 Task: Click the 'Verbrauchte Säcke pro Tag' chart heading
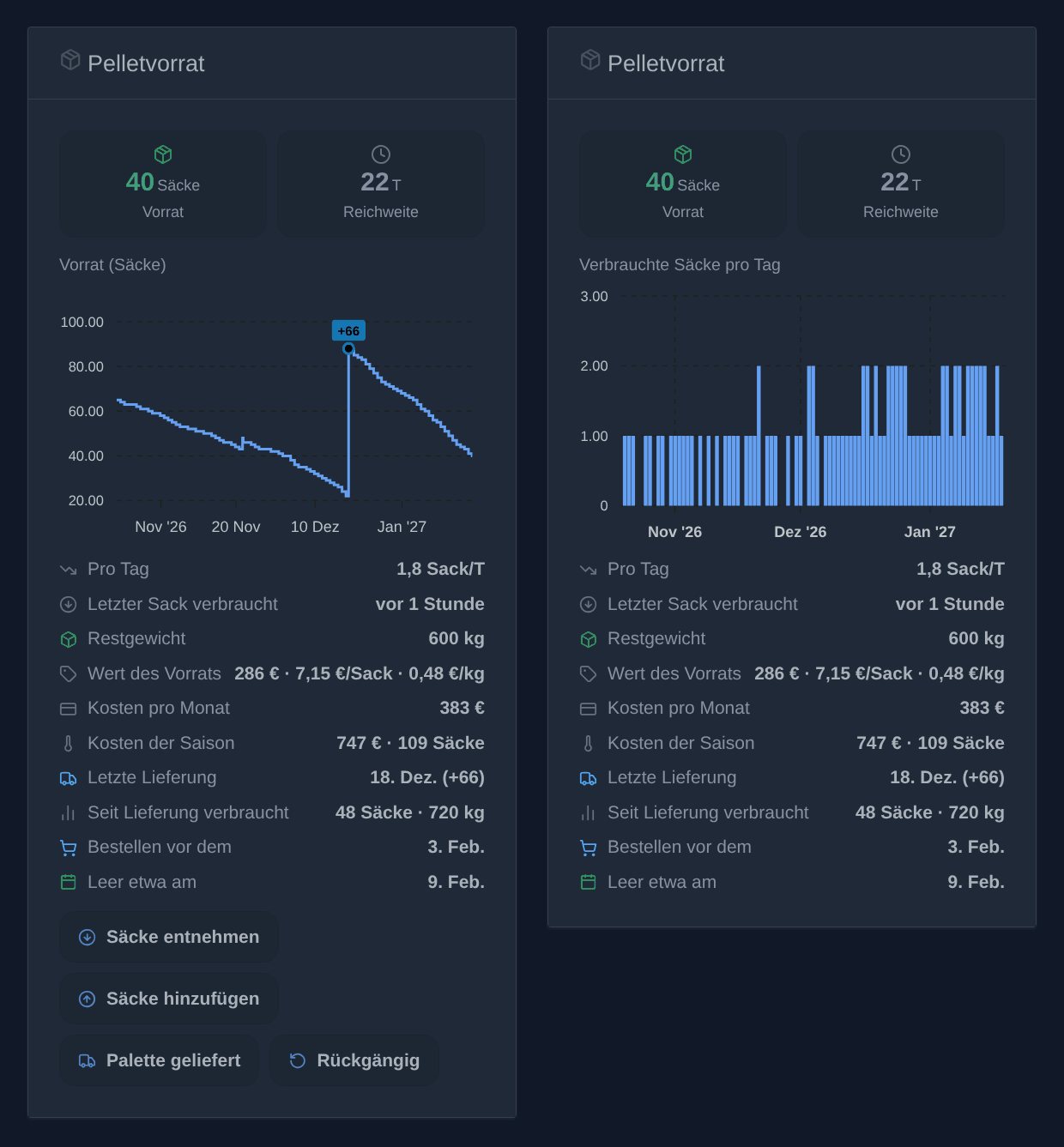(x=680, y=264)
